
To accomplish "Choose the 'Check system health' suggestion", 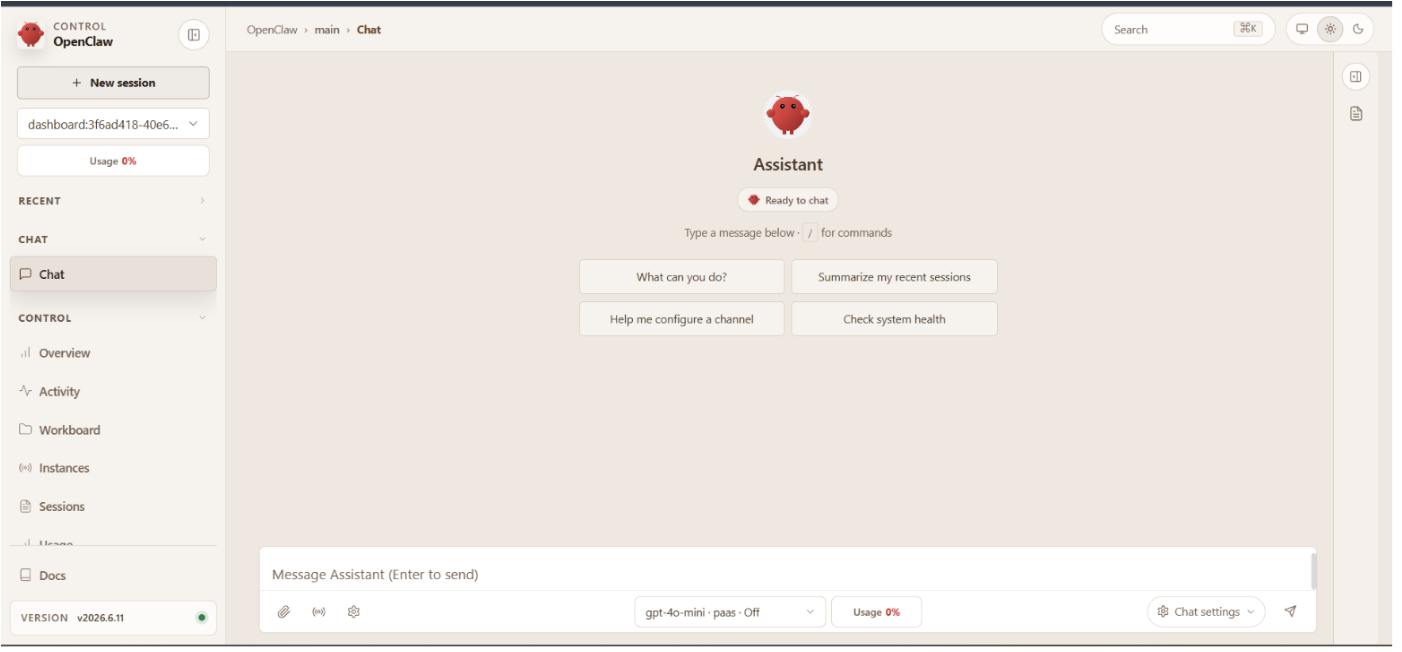I will (x=894, y=319).
